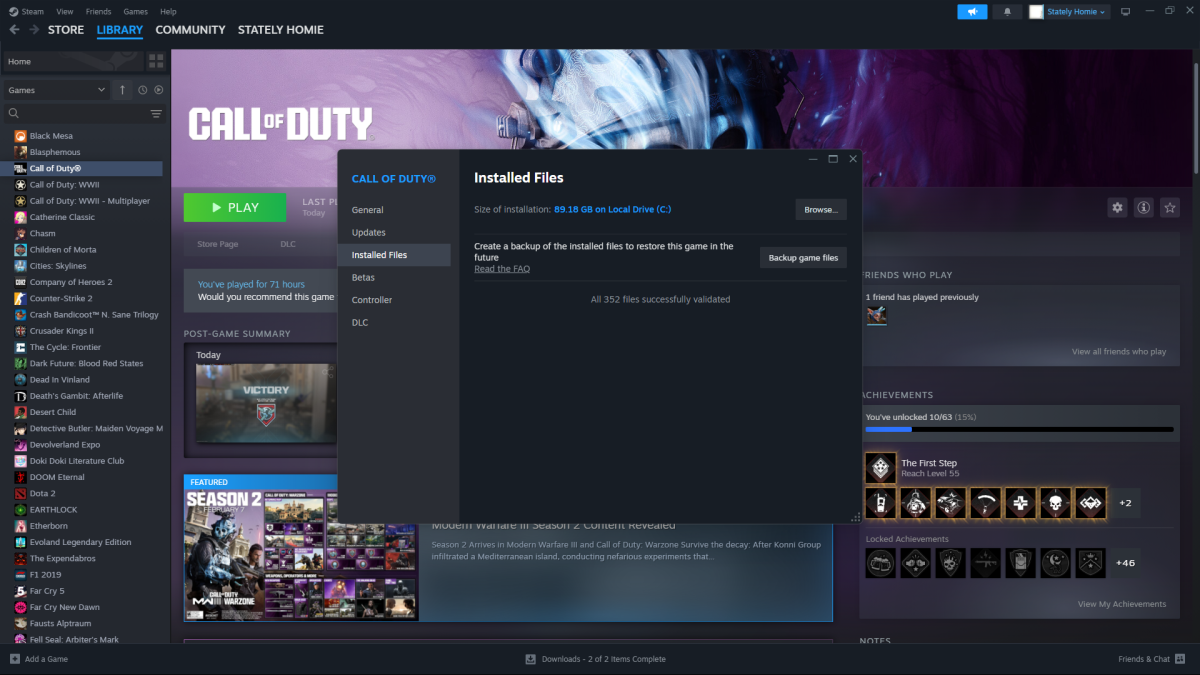Click the advanced filter icon in search bar

click(156, 114)
